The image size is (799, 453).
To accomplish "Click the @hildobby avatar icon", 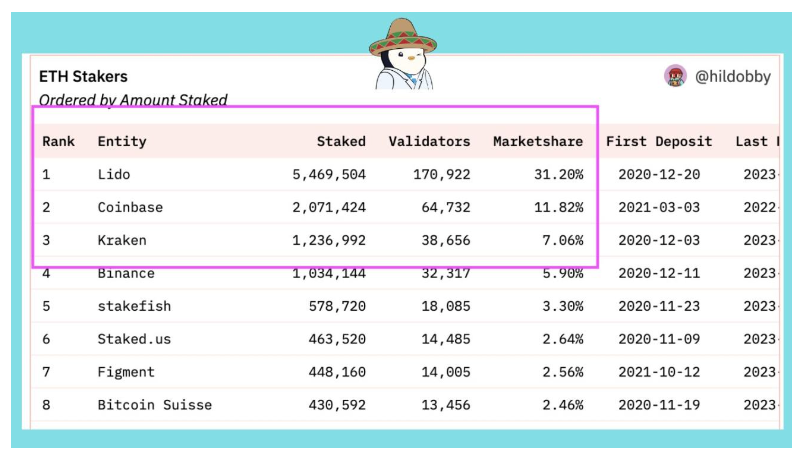I will click(x=675, y=76).
